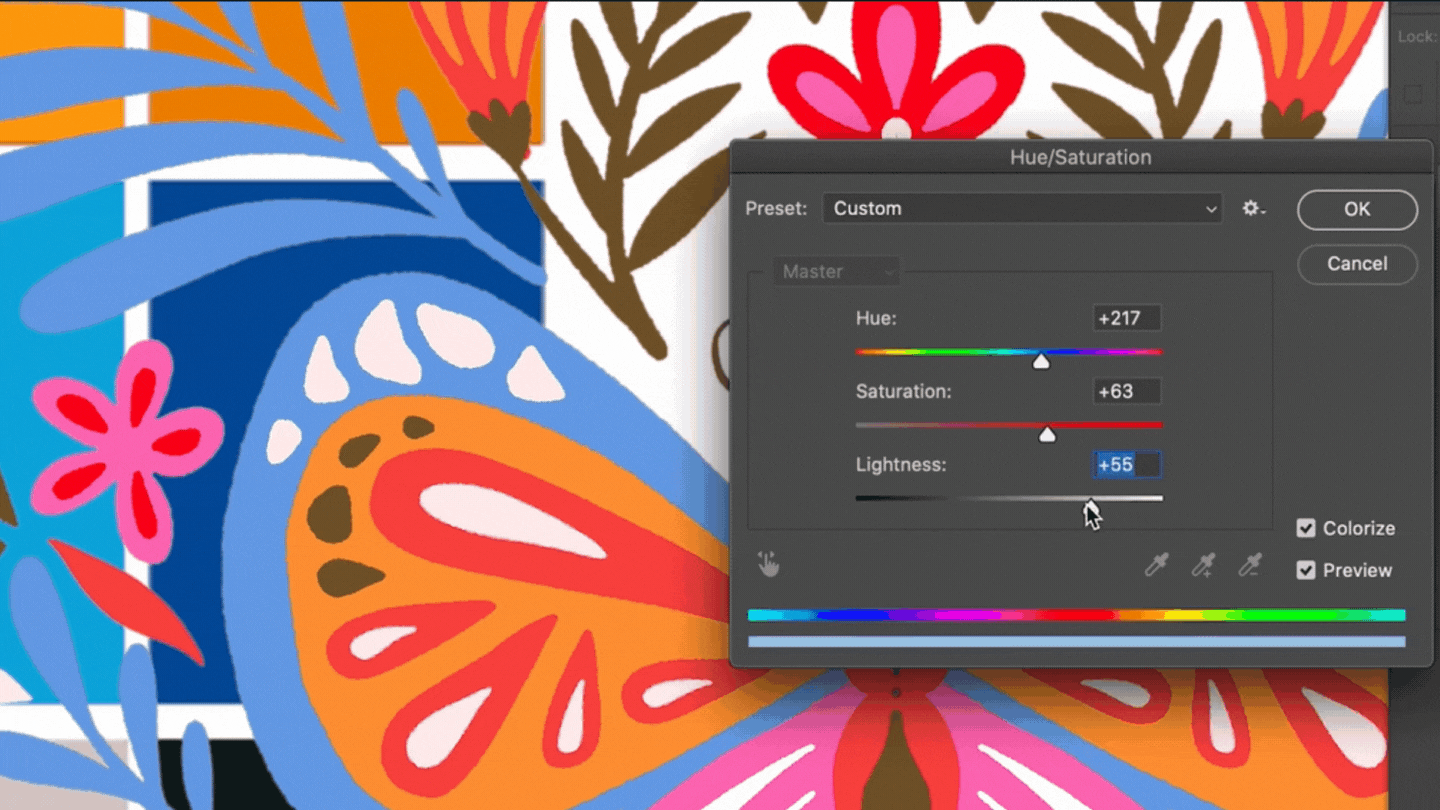1440x810 pixels.
Task: Click the Hue slider handle
Action: pos(1041,361)
